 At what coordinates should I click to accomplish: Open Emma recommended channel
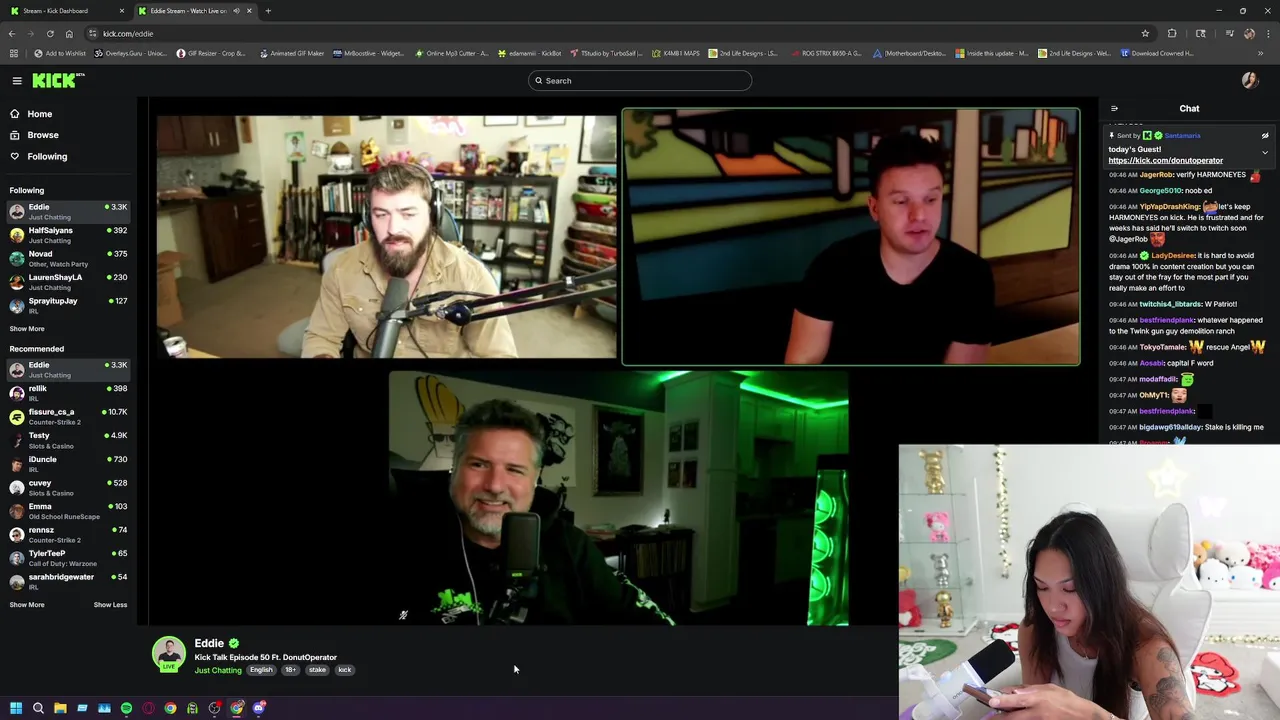(x=68, y=511)
